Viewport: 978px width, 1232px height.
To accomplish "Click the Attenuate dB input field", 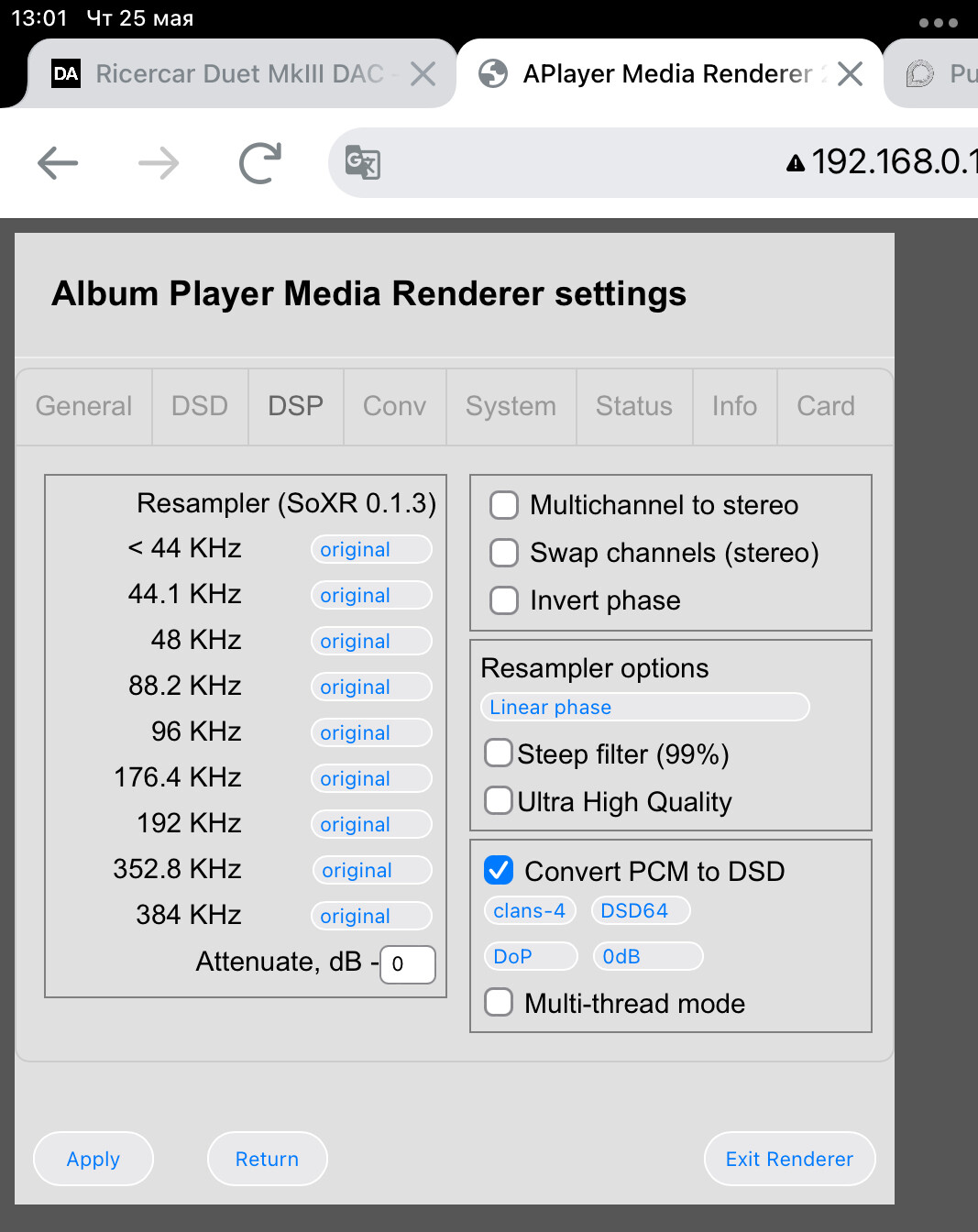I will pyautogui.click(x=407, y=964).
